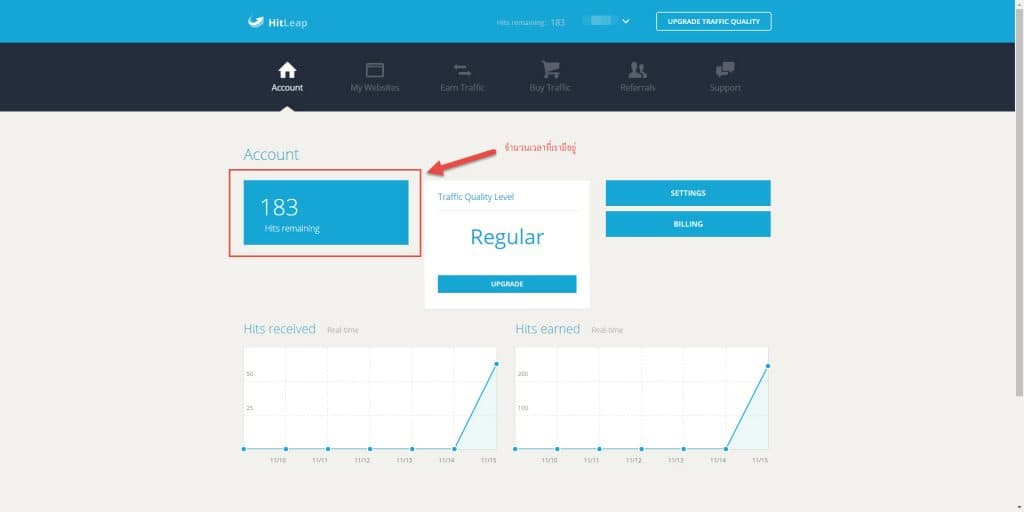Click the 11/14 point on Hits received chart
Screen dimensions: 1024x512
pos(455,449)
